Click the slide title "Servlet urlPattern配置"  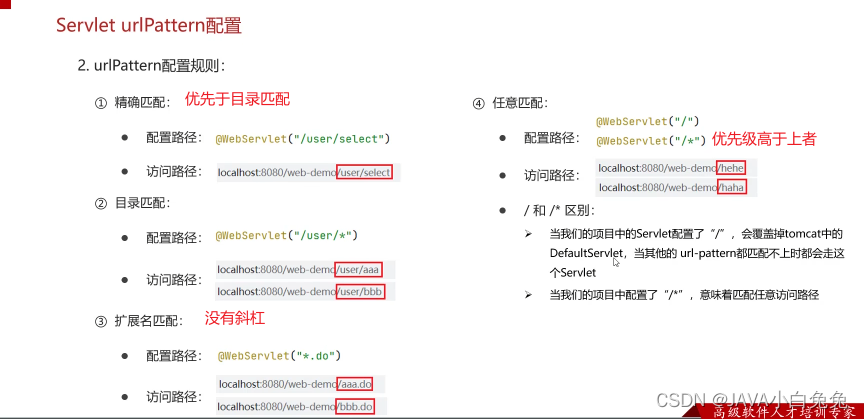coord(149,26)
